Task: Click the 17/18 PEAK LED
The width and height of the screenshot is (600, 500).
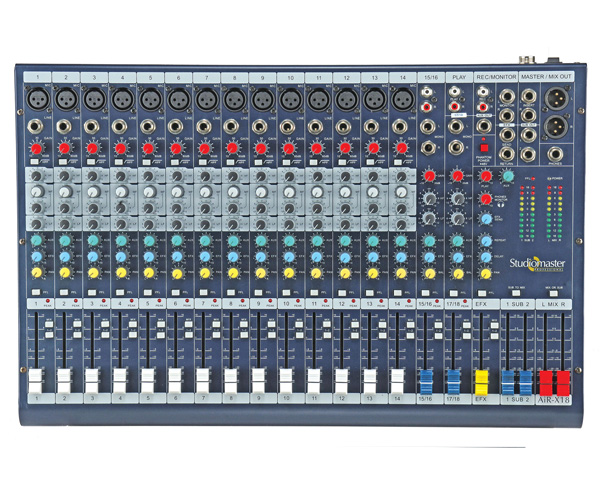Action: tap(466, 302)
